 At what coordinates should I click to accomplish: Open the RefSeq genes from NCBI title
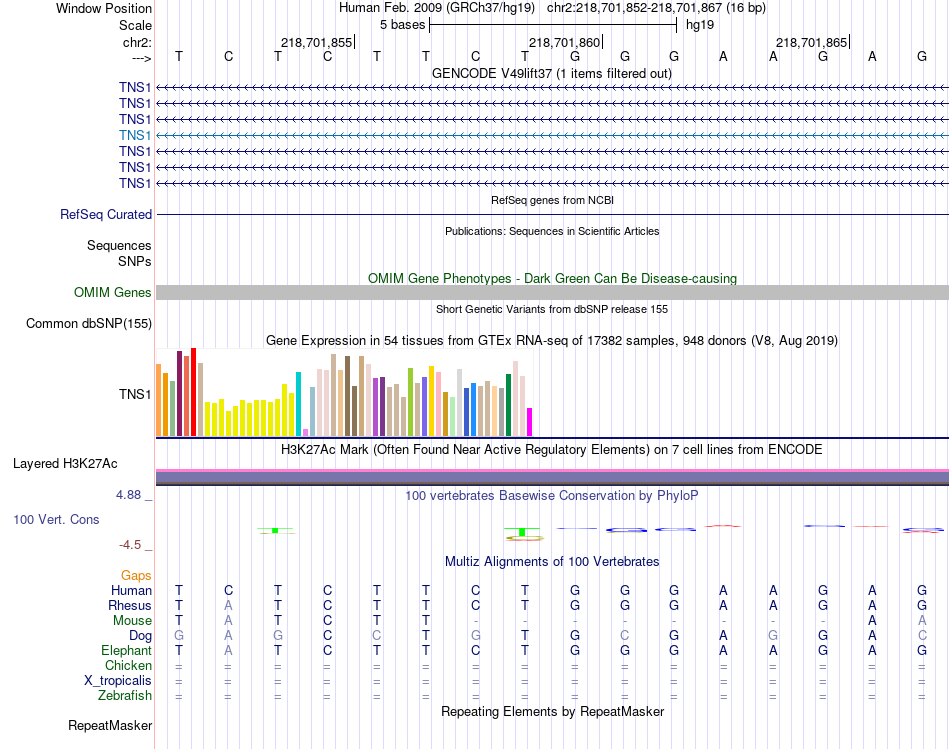(x=552, y=200)
